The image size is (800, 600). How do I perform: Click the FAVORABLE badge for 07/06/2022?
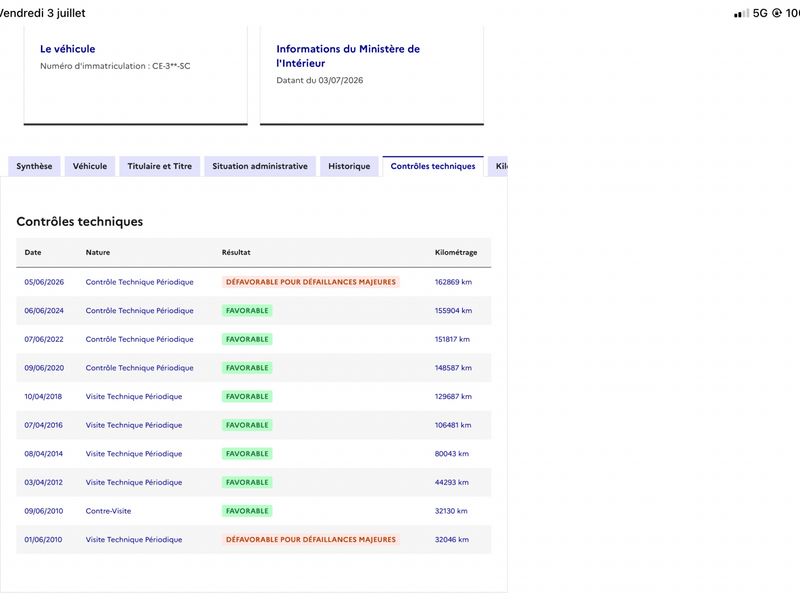point(247,339)
